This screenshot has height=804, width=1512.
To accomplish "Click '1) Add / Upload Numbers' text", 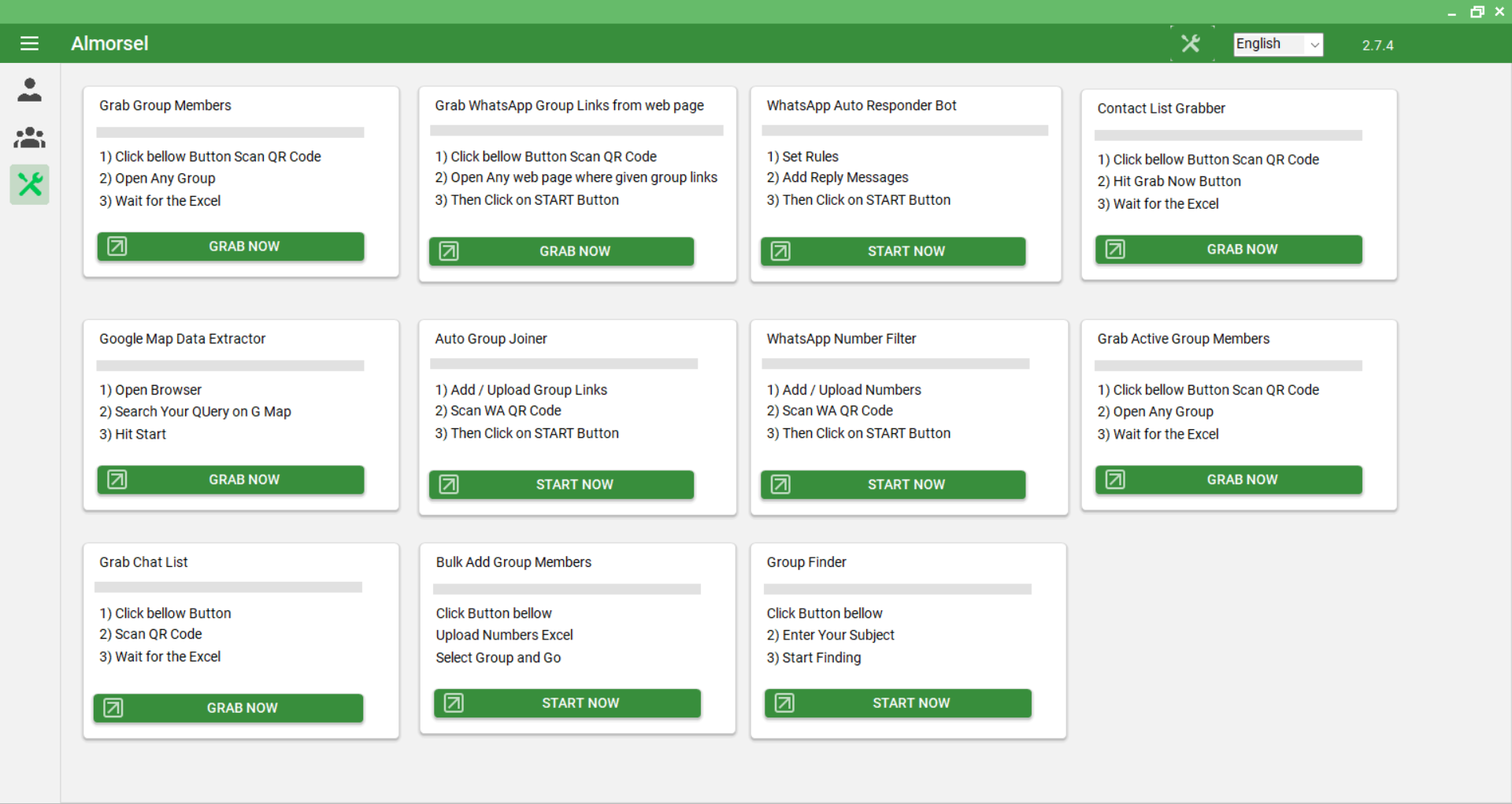I will [x=844, y=390].
